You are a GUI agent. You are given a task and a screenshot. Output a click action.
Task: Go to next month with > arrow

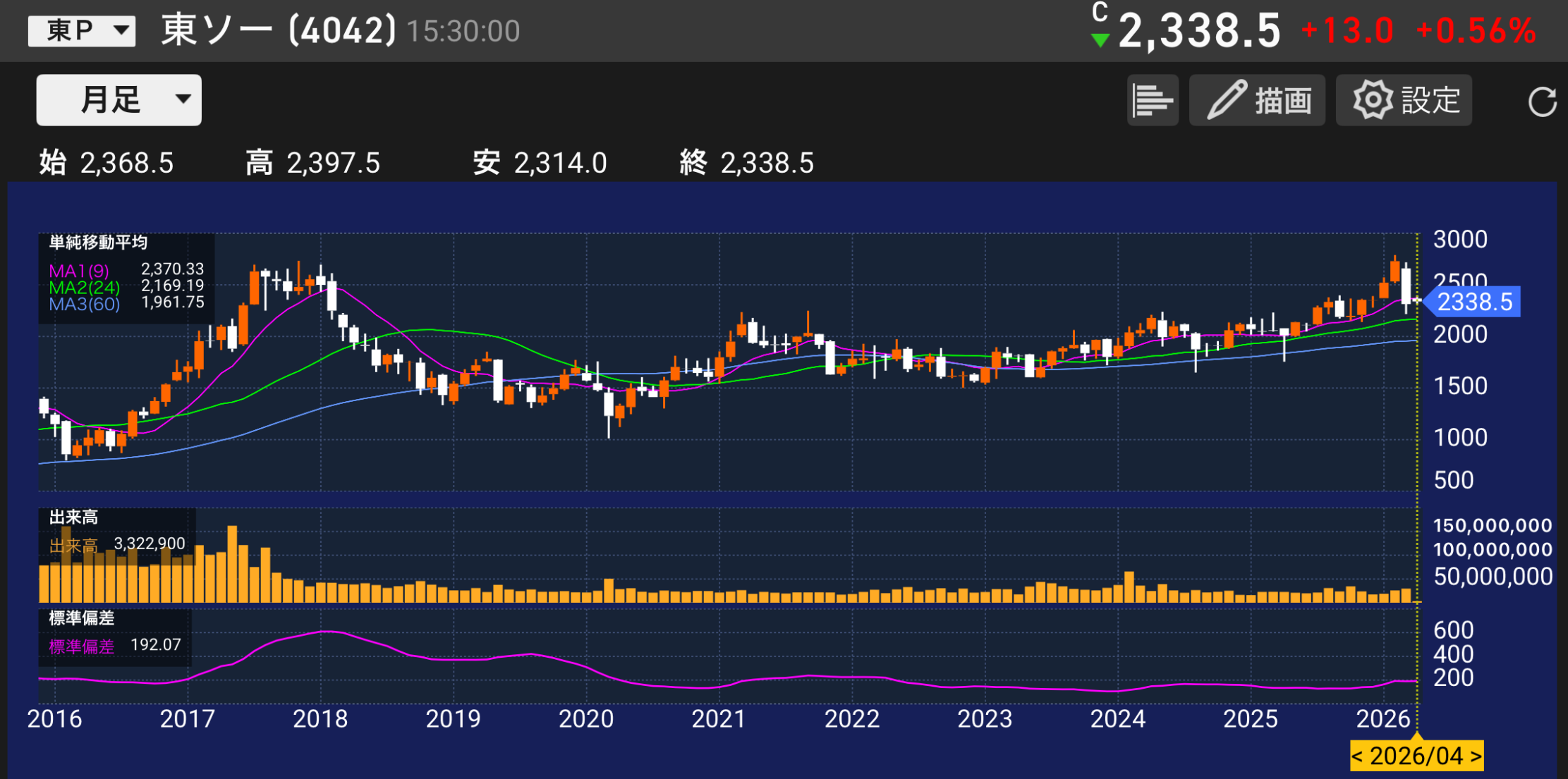tap(1476, 756)
